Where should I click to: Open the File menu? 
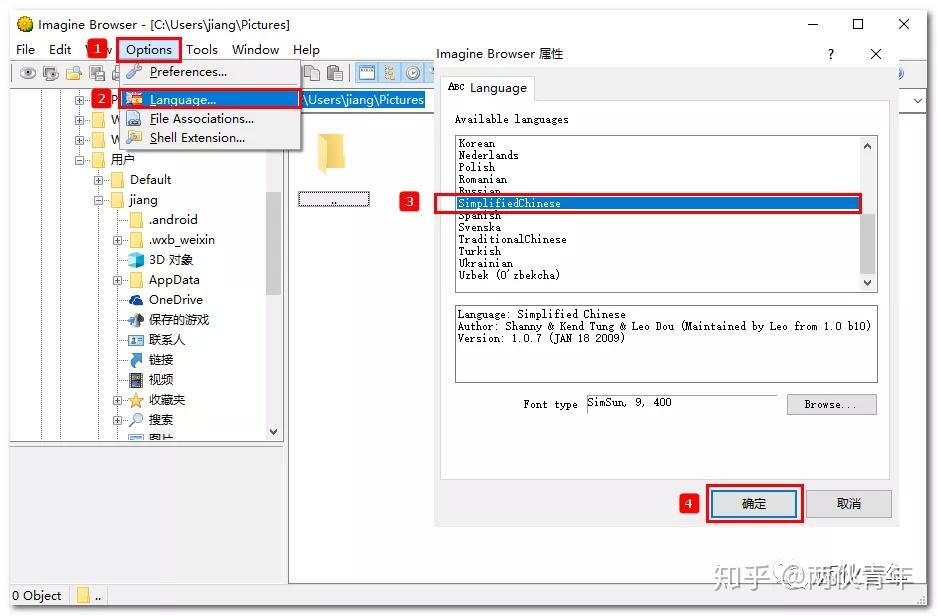(x=25, y=50)
